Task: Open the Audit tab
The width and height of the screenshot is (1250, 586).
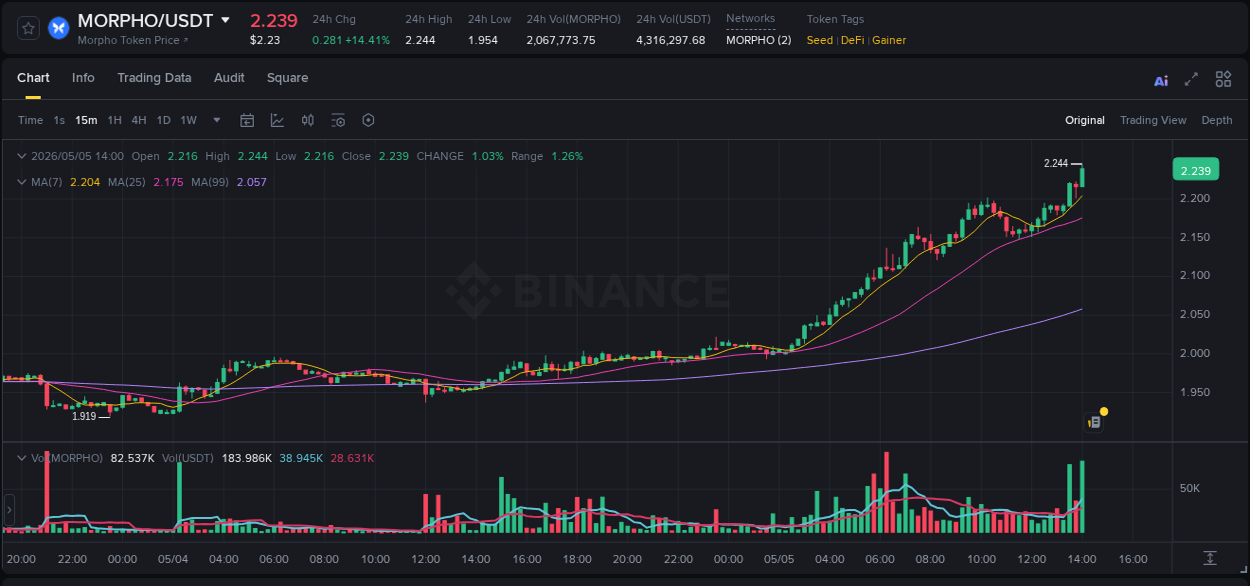Action: (229, 78)
